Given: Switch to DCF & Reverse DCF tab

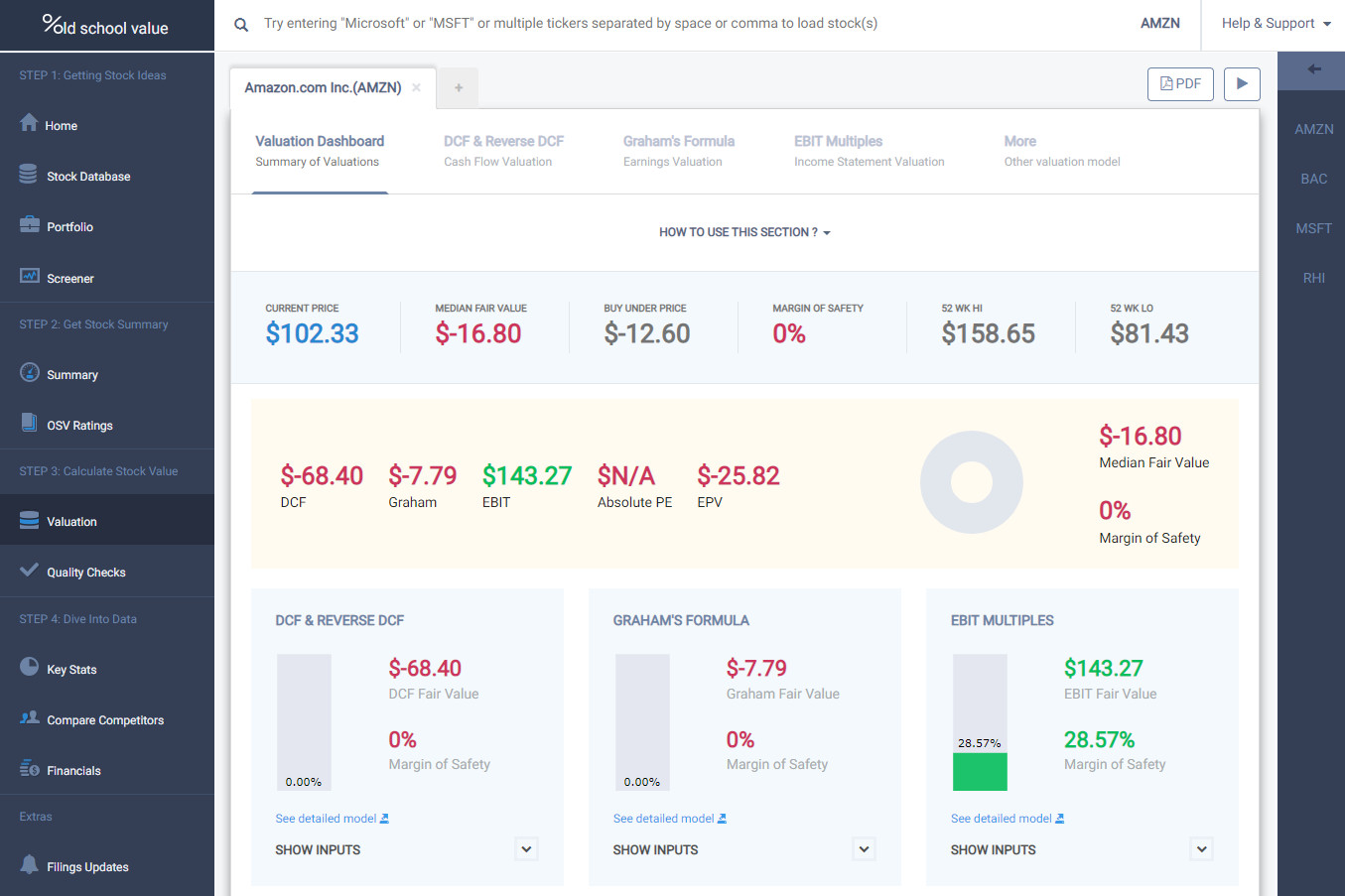Looking at the screenshot, I should [503, 151].
